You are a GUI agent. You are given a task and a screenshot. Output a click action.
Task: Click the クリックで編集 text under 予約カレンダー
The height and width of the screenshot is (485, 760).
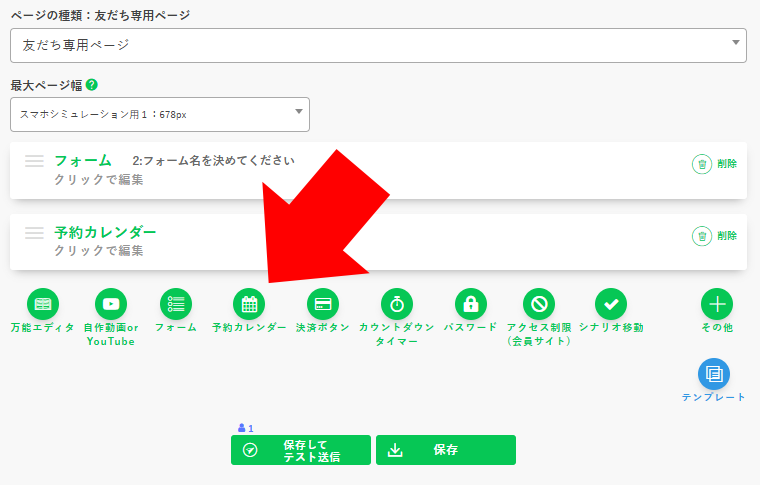[x=98, y=250]
